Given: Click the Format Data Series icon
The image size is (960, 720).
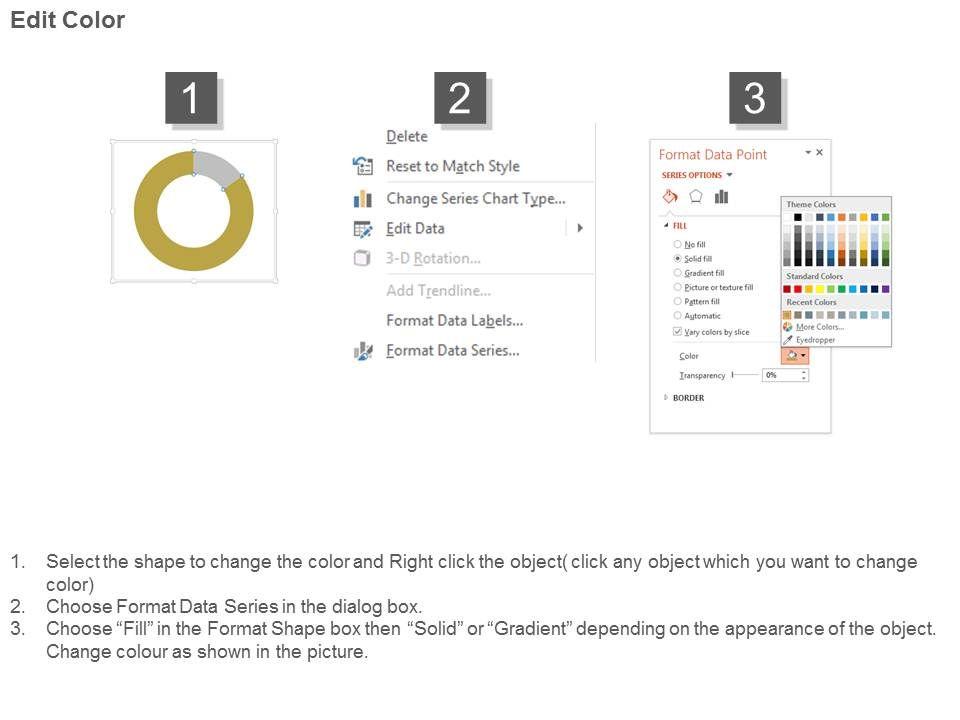Looking at the screenshot, I should point(362,351).
